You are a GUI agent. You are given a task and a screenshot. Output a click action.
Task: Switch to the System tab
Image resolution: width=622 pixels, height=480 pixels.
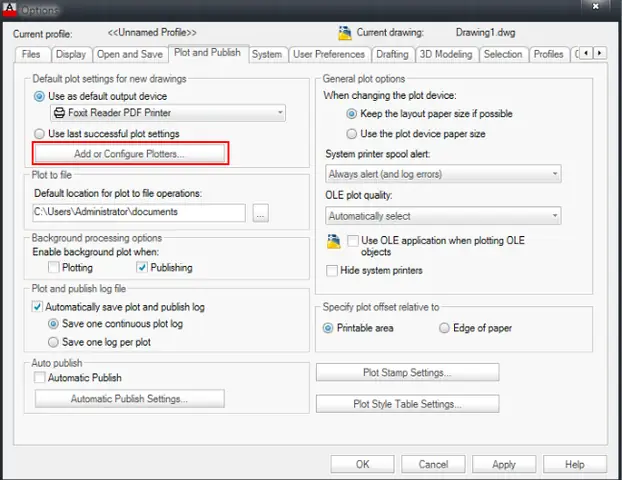point(267,54)
